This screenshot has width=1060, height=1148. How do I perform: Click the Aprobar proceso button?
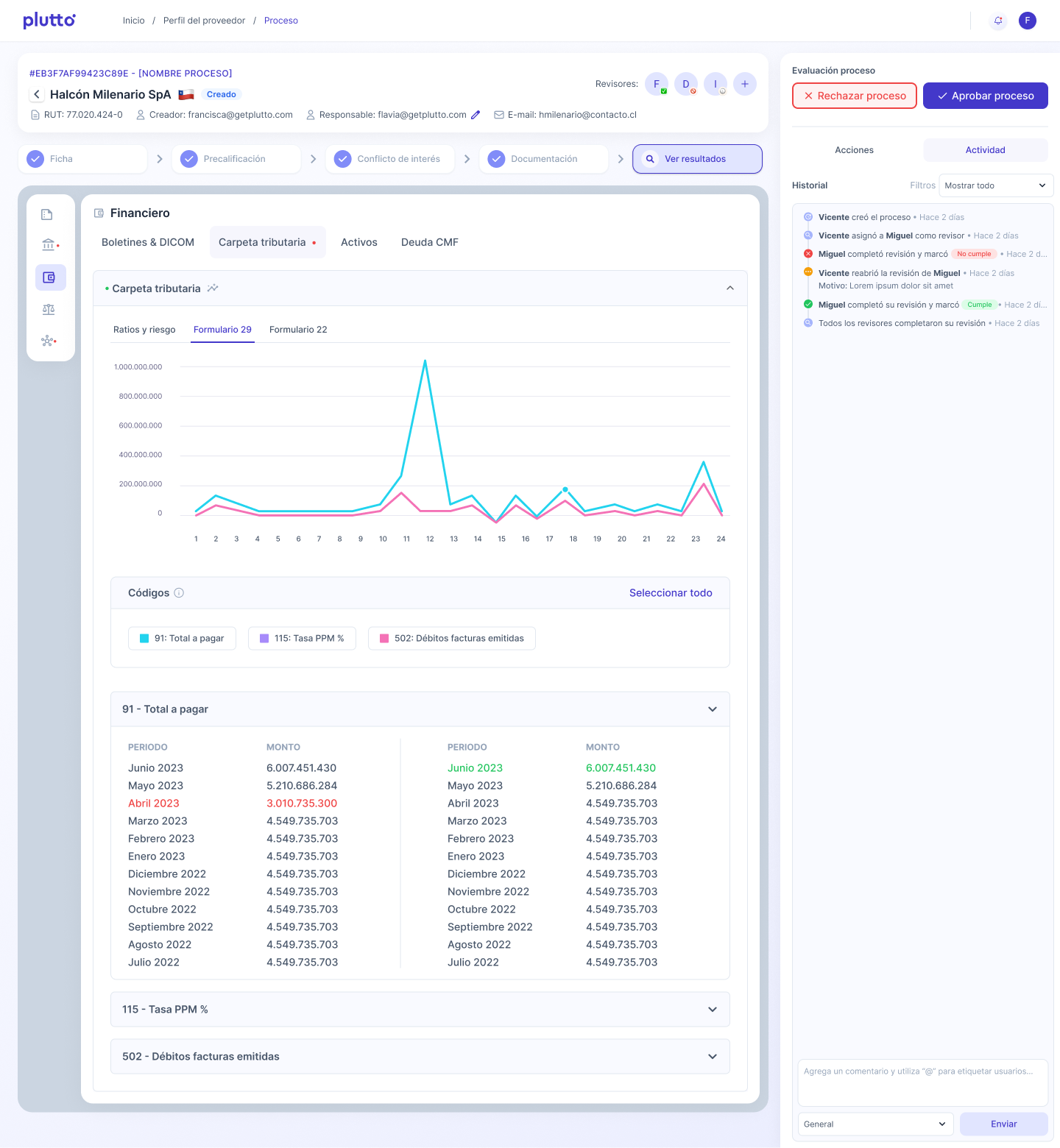tap(985, 96)
